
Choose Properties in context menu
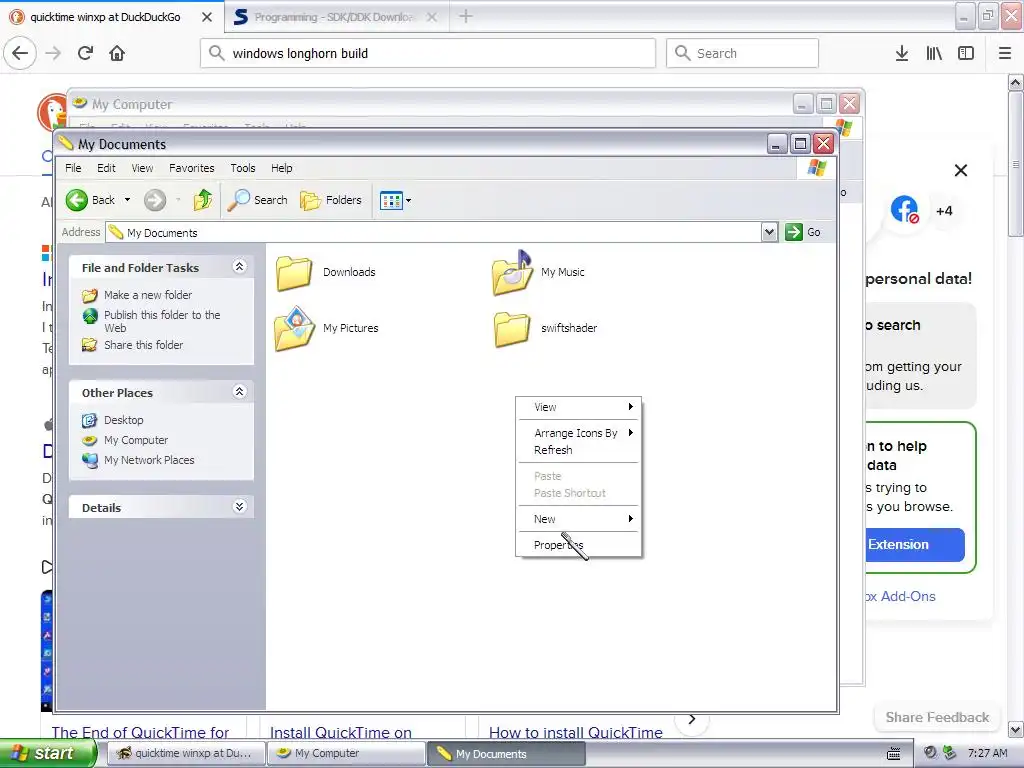578,545
